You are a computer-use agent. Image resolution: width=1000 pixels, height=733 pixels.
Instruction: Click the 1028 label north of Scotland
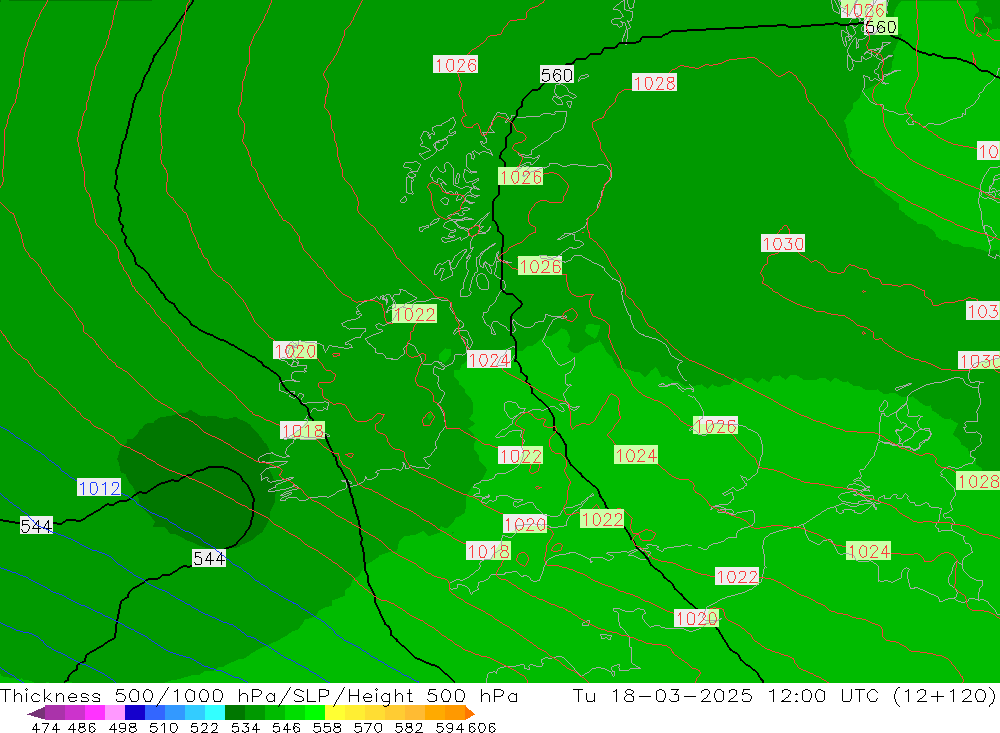coord(654,83)
